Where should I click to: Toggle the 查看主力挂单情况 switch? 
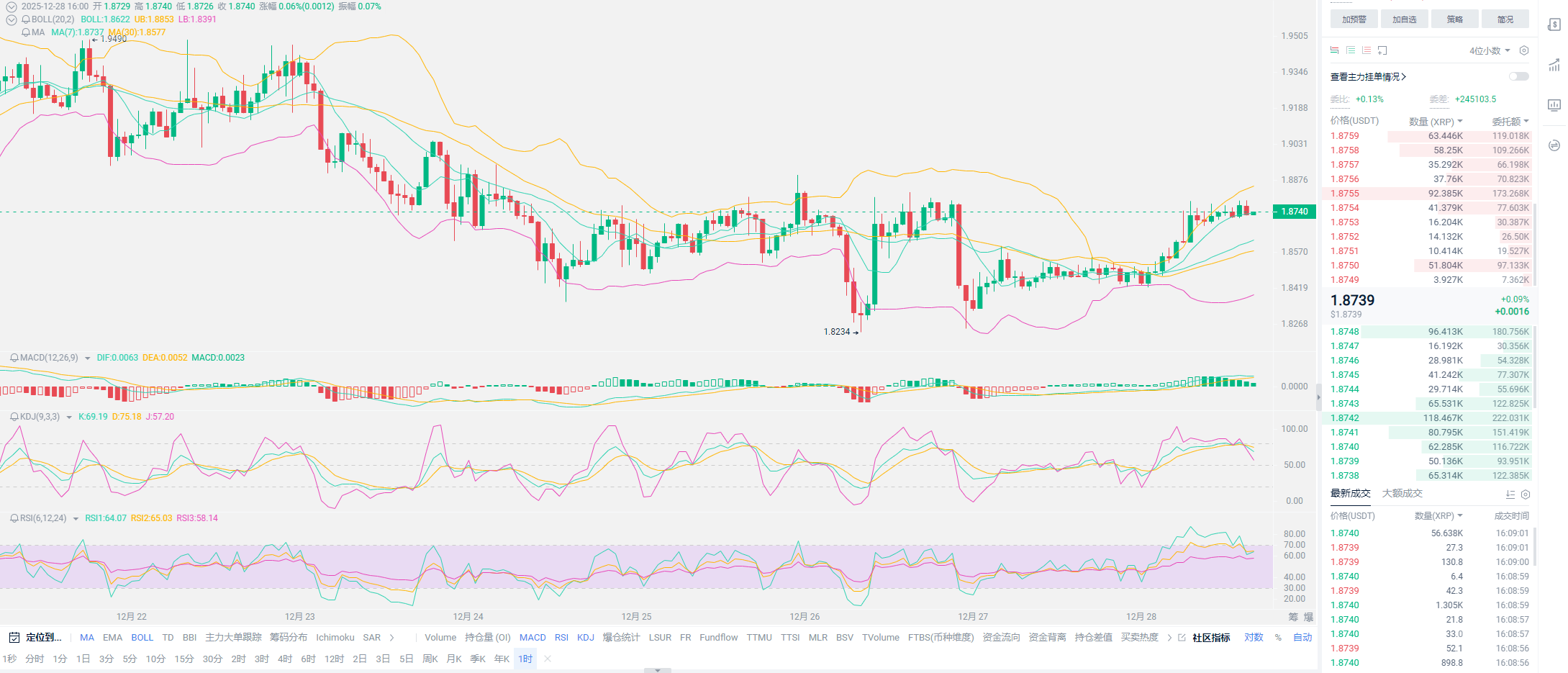1518,76
